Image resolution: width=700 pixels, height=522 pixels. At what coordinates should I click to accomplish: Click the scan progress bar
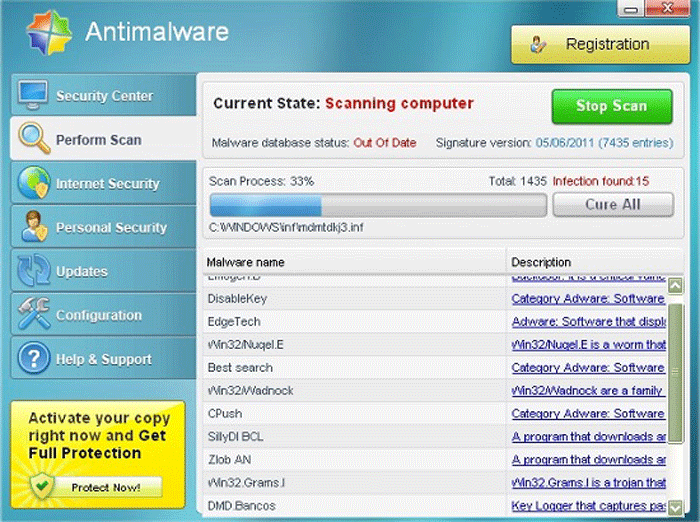pyautogui.click(x=377, y=205)
